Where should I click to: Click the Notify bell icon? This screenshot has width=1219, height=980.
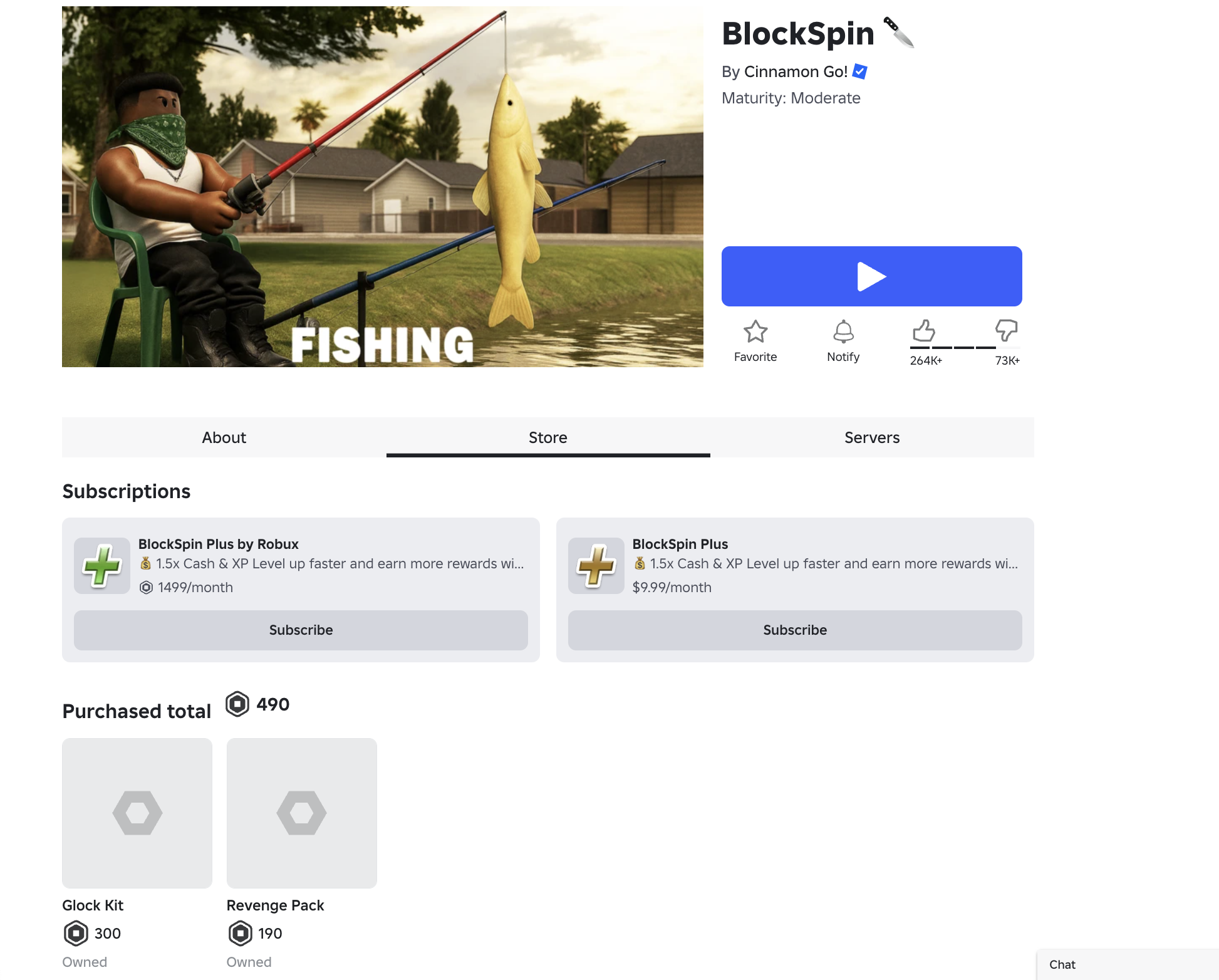pos(843,331)
